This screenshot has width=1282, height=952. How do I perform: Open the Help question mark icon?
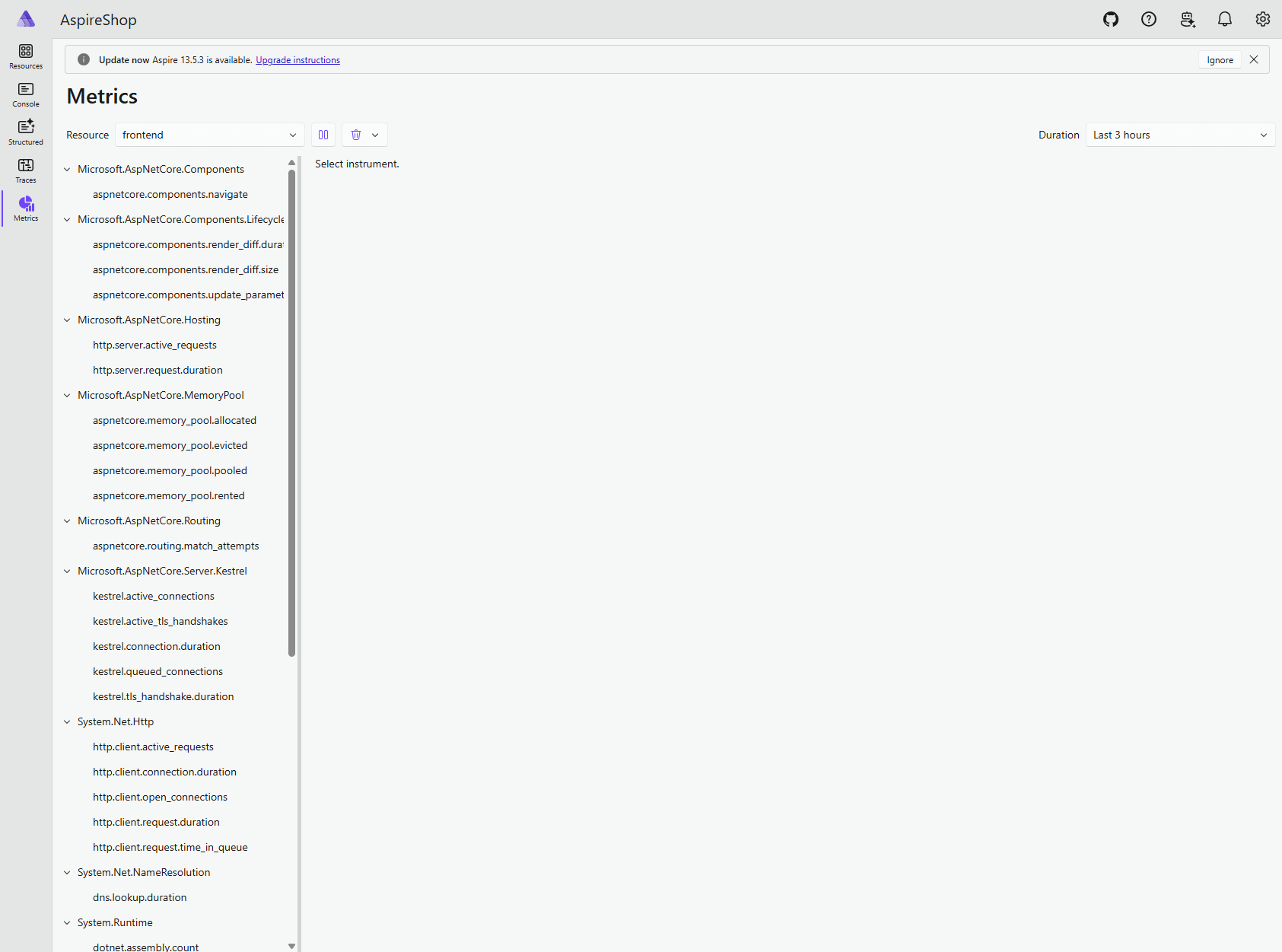coord(1149,20)
